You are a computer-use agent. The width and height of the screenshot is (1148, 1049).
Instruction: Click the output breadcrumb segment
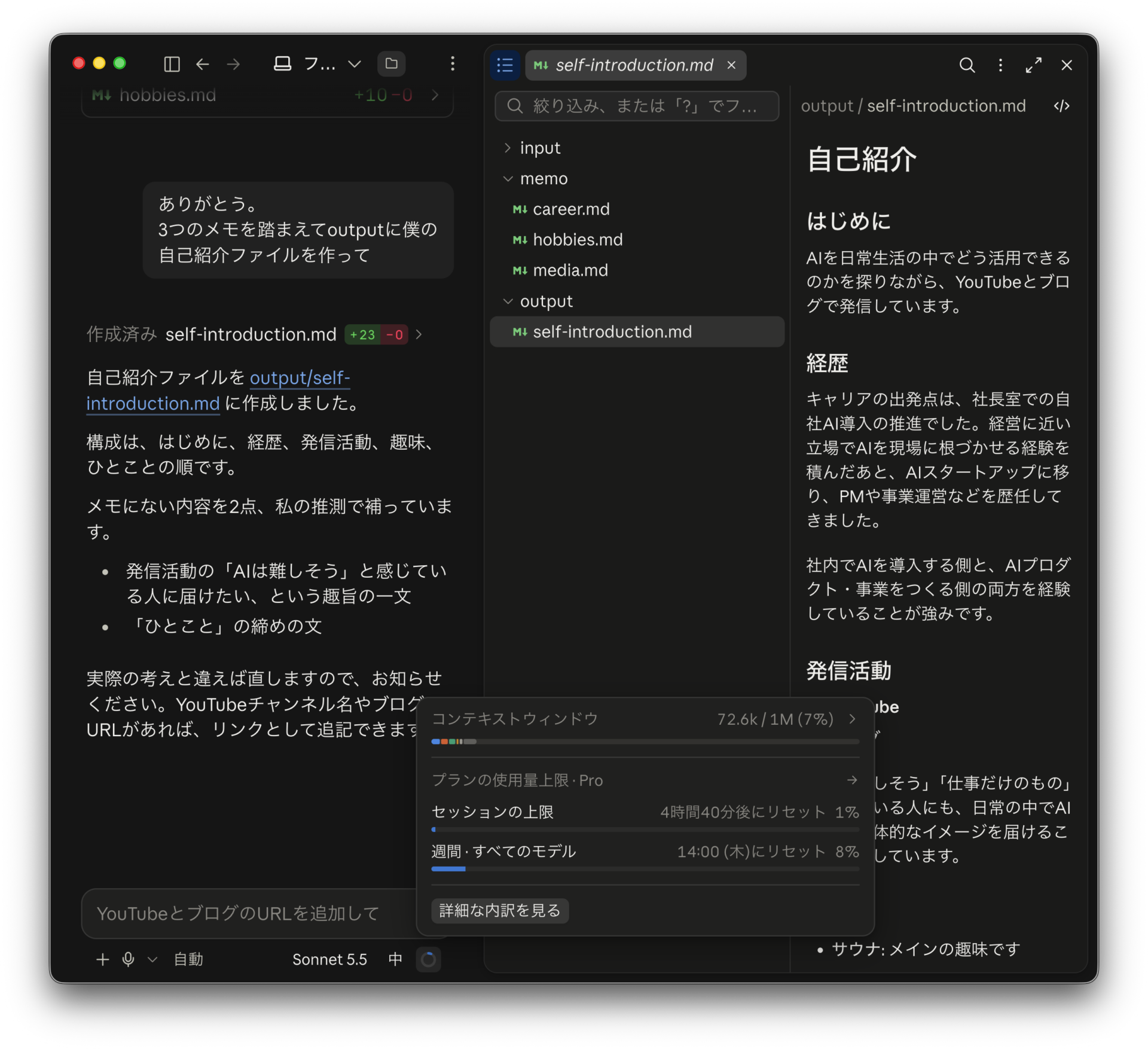click(x=827, y=106)
